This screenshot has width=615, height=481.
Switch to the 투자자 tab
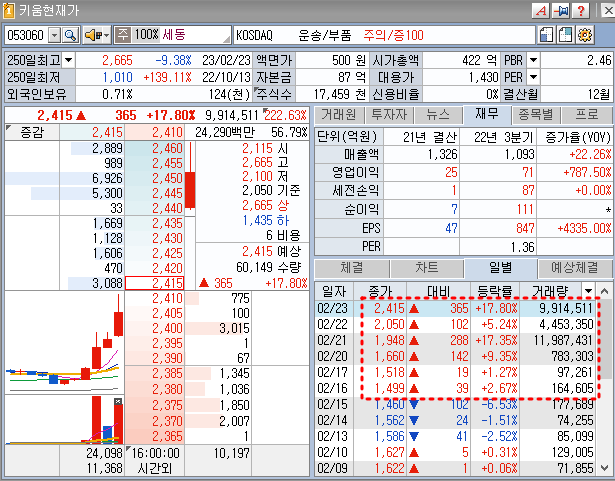pyautogui.click(x=389, y=115)
